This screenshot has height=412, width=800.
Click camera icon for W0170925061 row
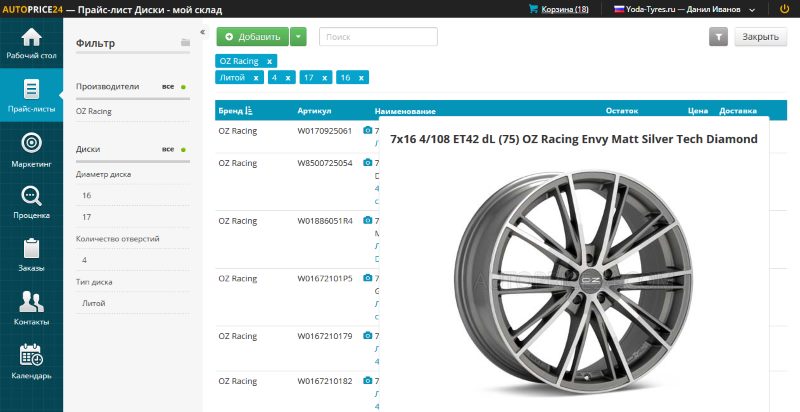click(x=367, y=131)
